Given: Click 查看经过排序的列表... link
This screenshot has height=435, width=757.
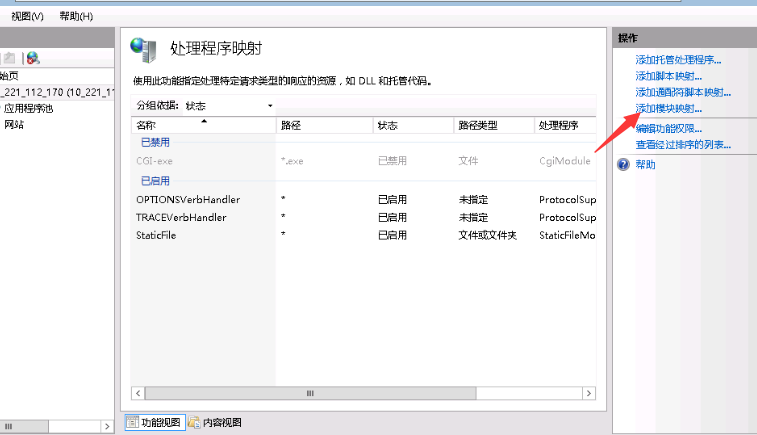Looking at the screenshot, I should coord(683,144).
